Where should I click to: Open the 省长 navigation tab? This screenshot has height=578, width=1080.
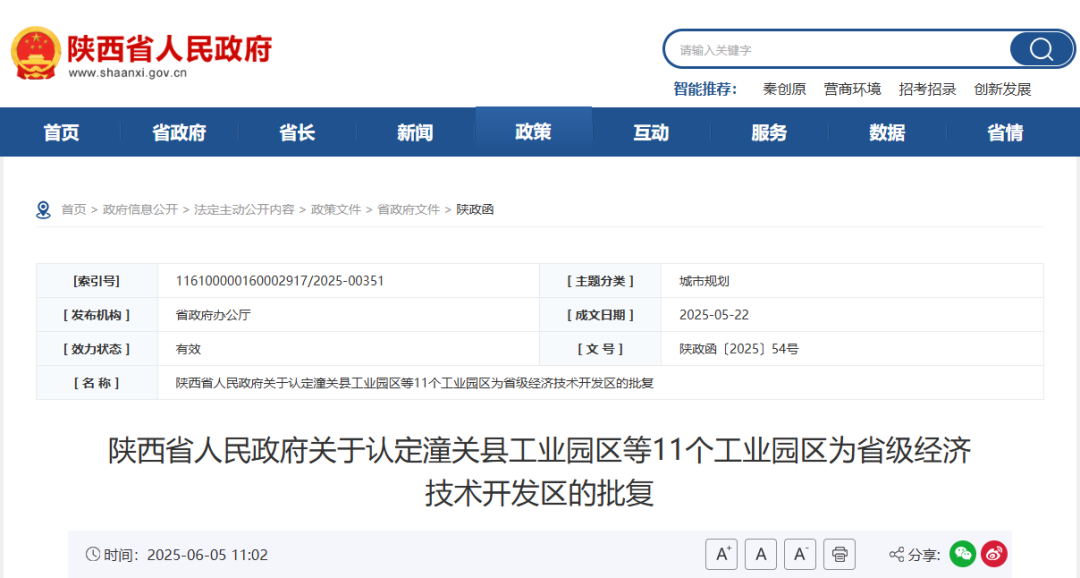(297, 132)
